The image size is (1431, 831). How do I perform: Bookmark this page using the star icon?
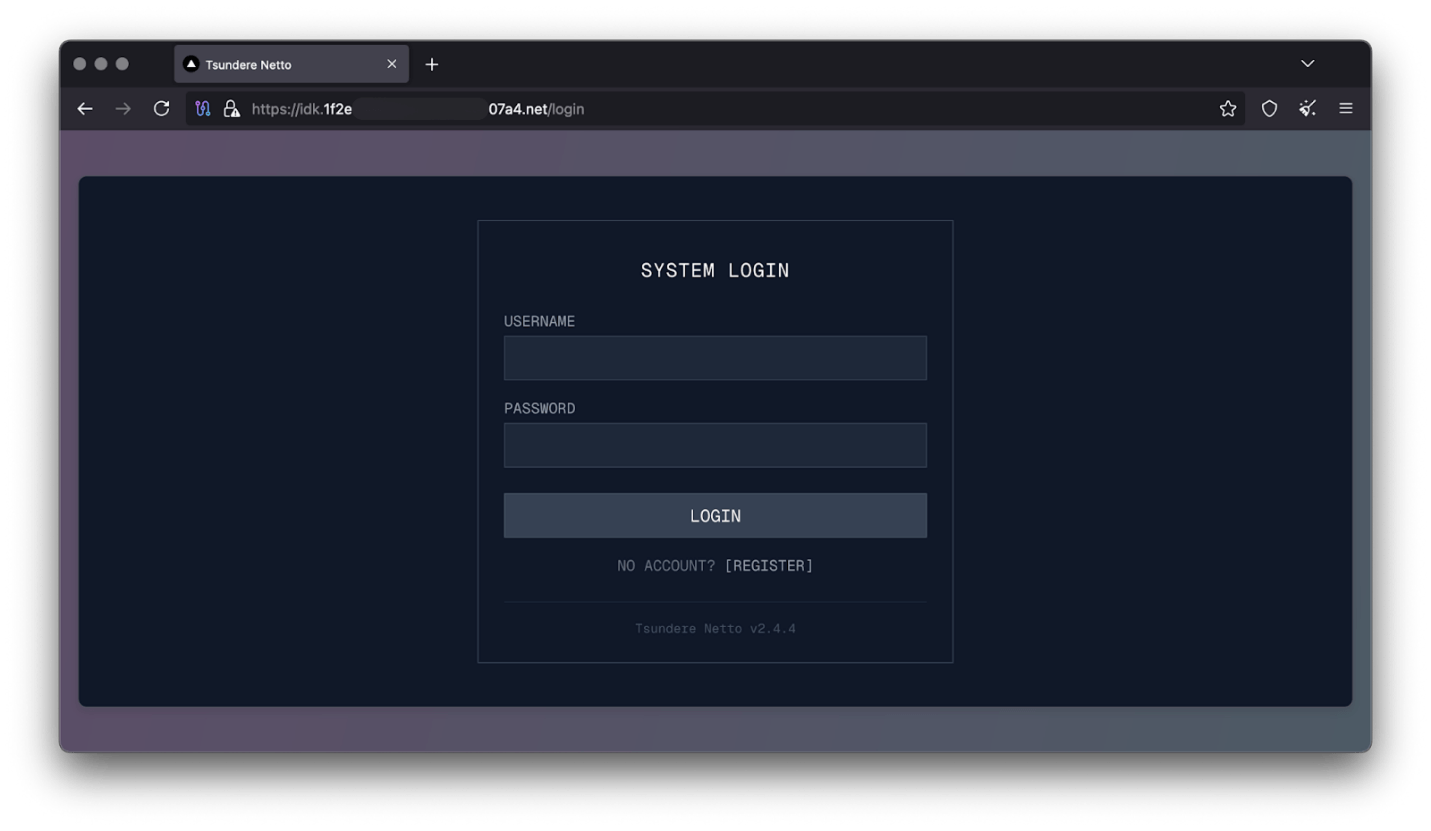1227,108
